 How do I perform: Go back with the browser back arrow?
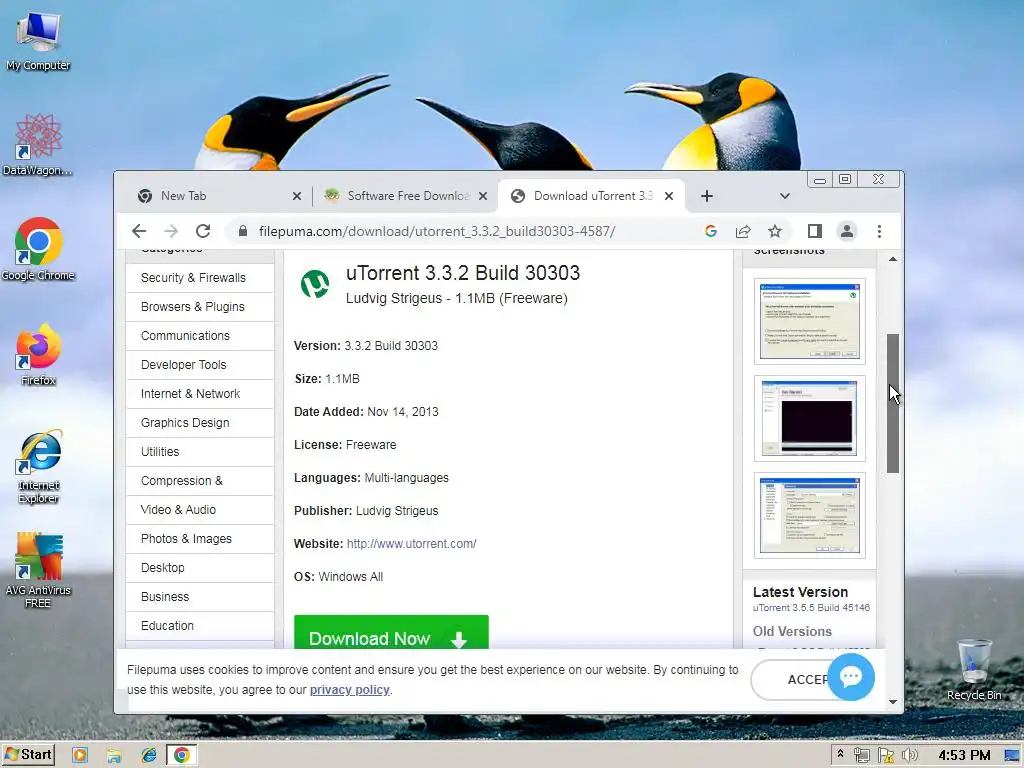coord(139,231)
